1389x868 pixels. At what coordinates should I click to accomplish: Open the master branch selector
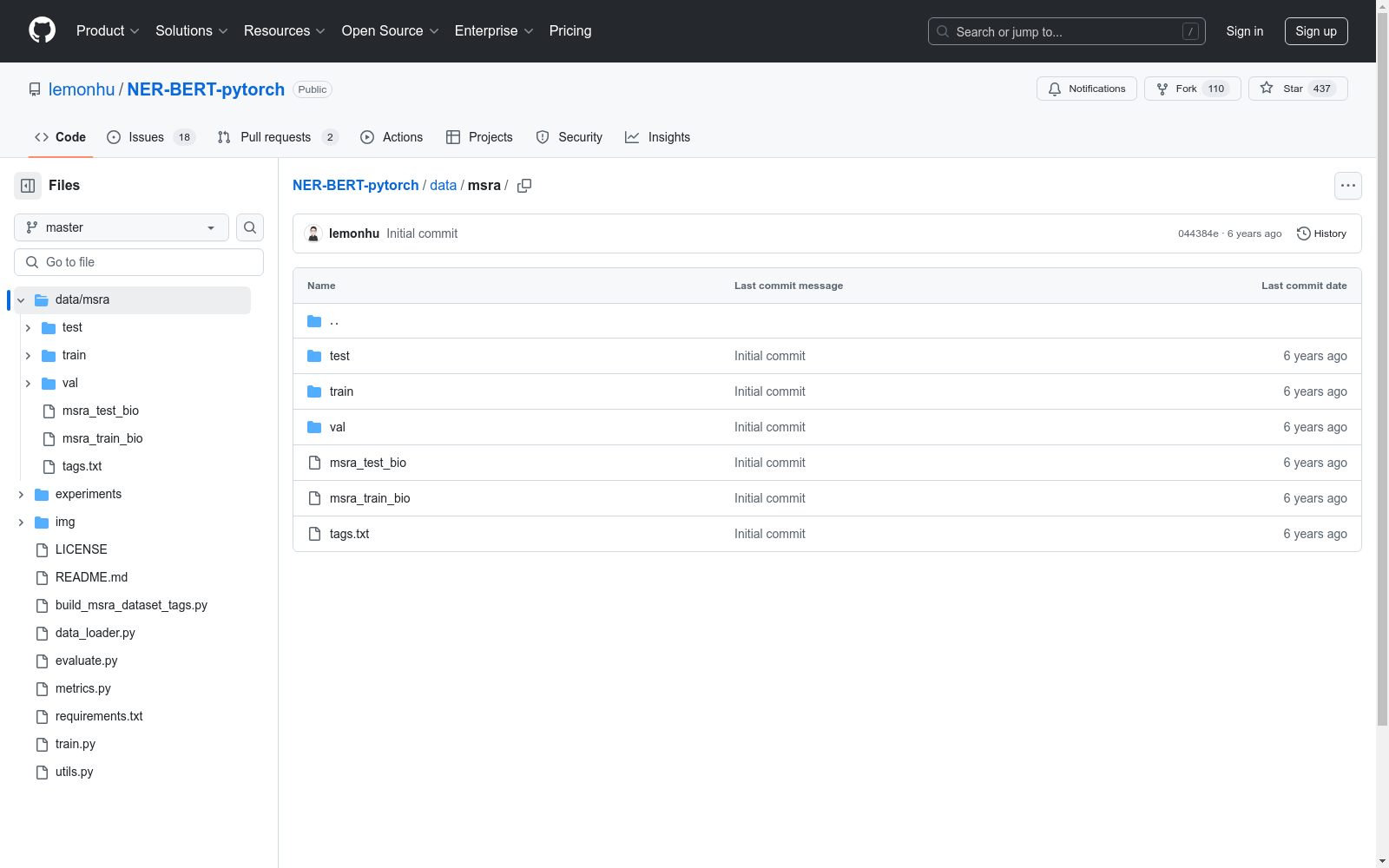tap(122, 227)
